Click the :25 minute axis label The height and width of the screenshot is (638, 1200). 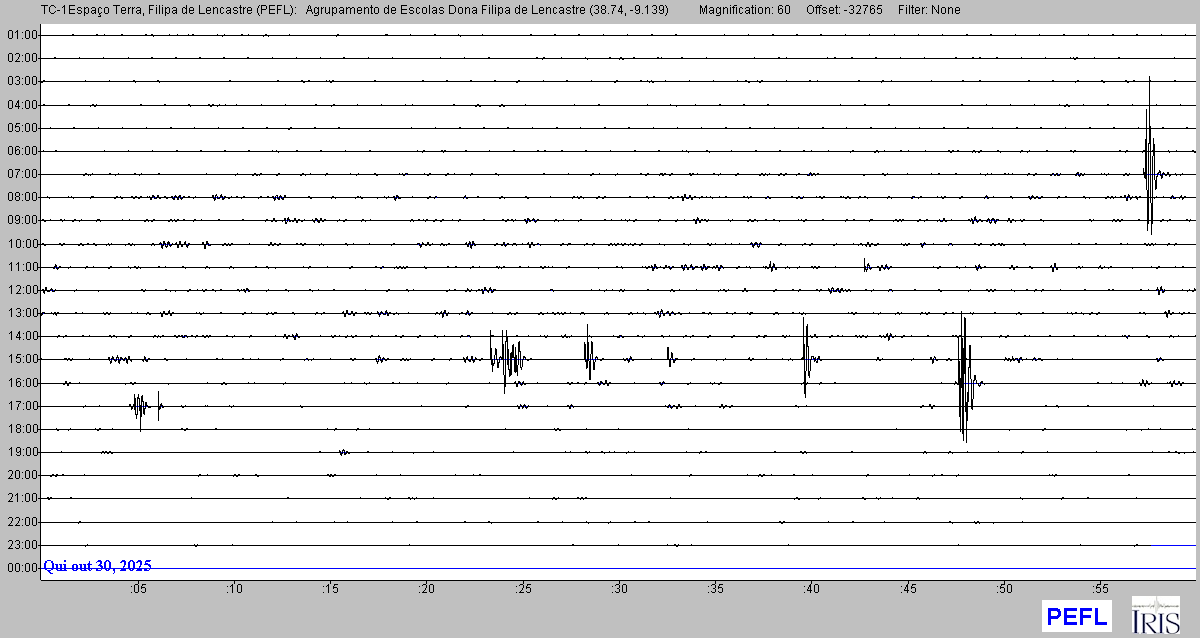coord(523,589)
